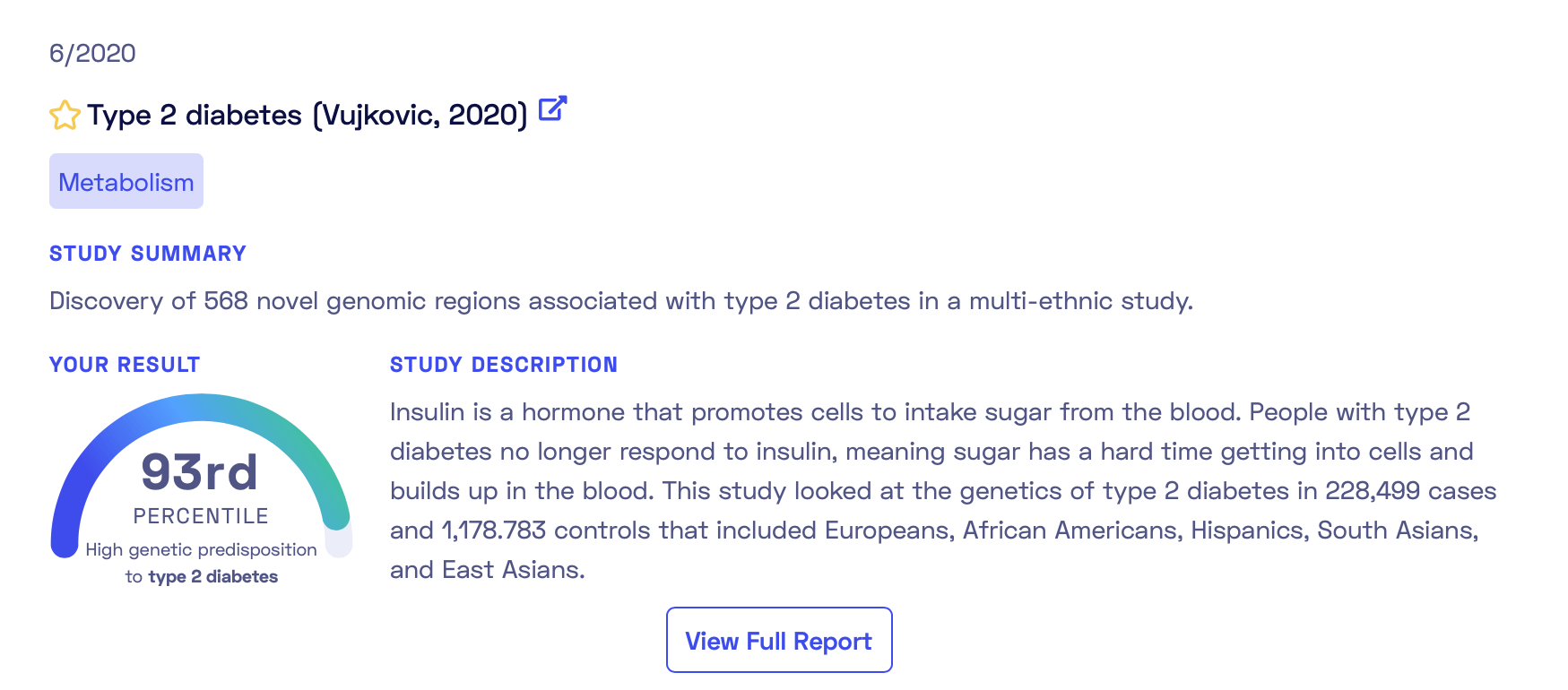Click the 'and East Asians.' line

coord(488,570)
